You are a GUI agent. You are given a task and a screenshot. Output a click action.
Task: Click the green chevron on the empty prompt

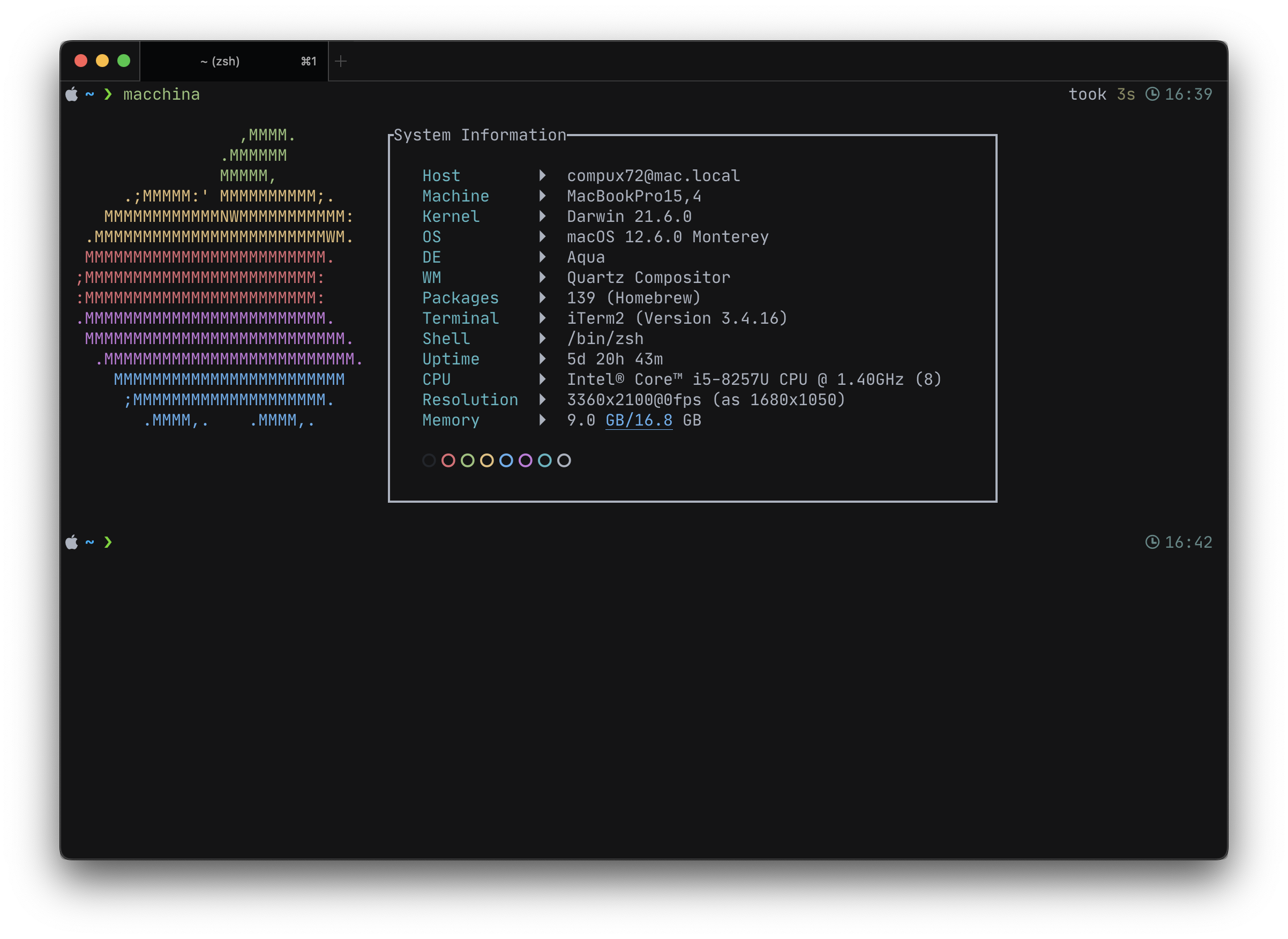pos(108,542)
